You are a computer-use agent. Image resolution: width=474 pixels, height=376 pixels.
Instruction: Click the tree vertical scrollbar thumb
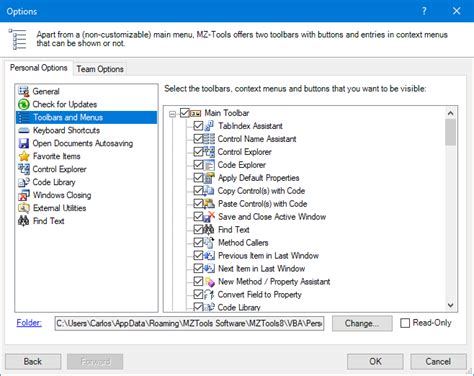pyautogui.click(x=451, y=132)
